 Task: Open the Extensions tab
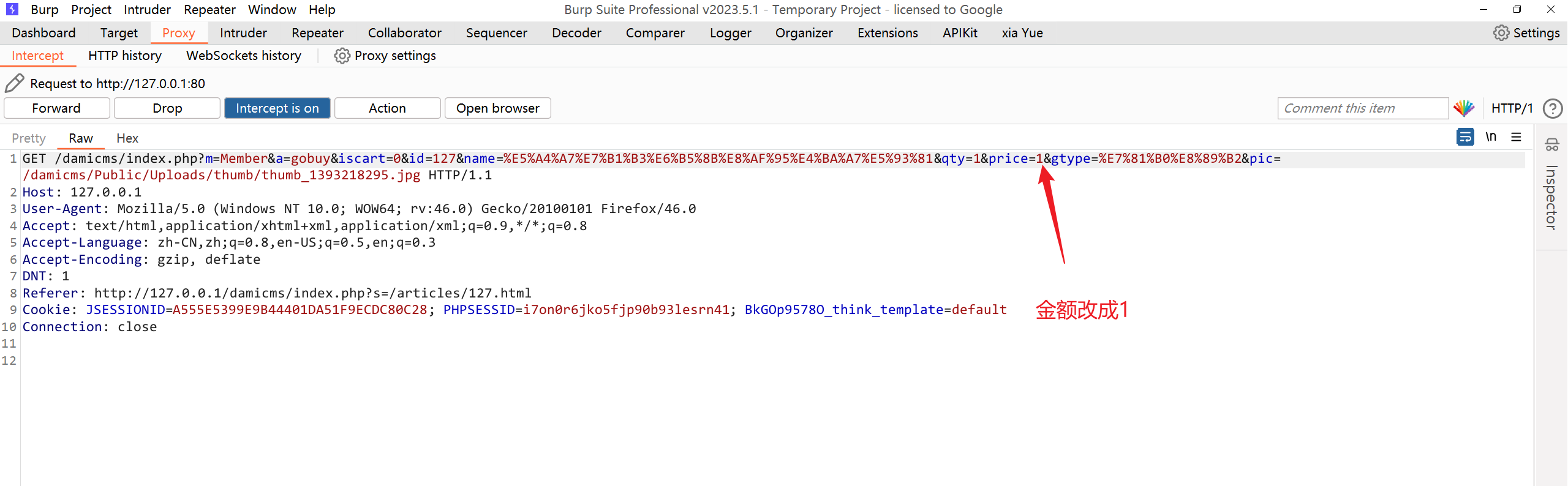[x=888, y=33]
